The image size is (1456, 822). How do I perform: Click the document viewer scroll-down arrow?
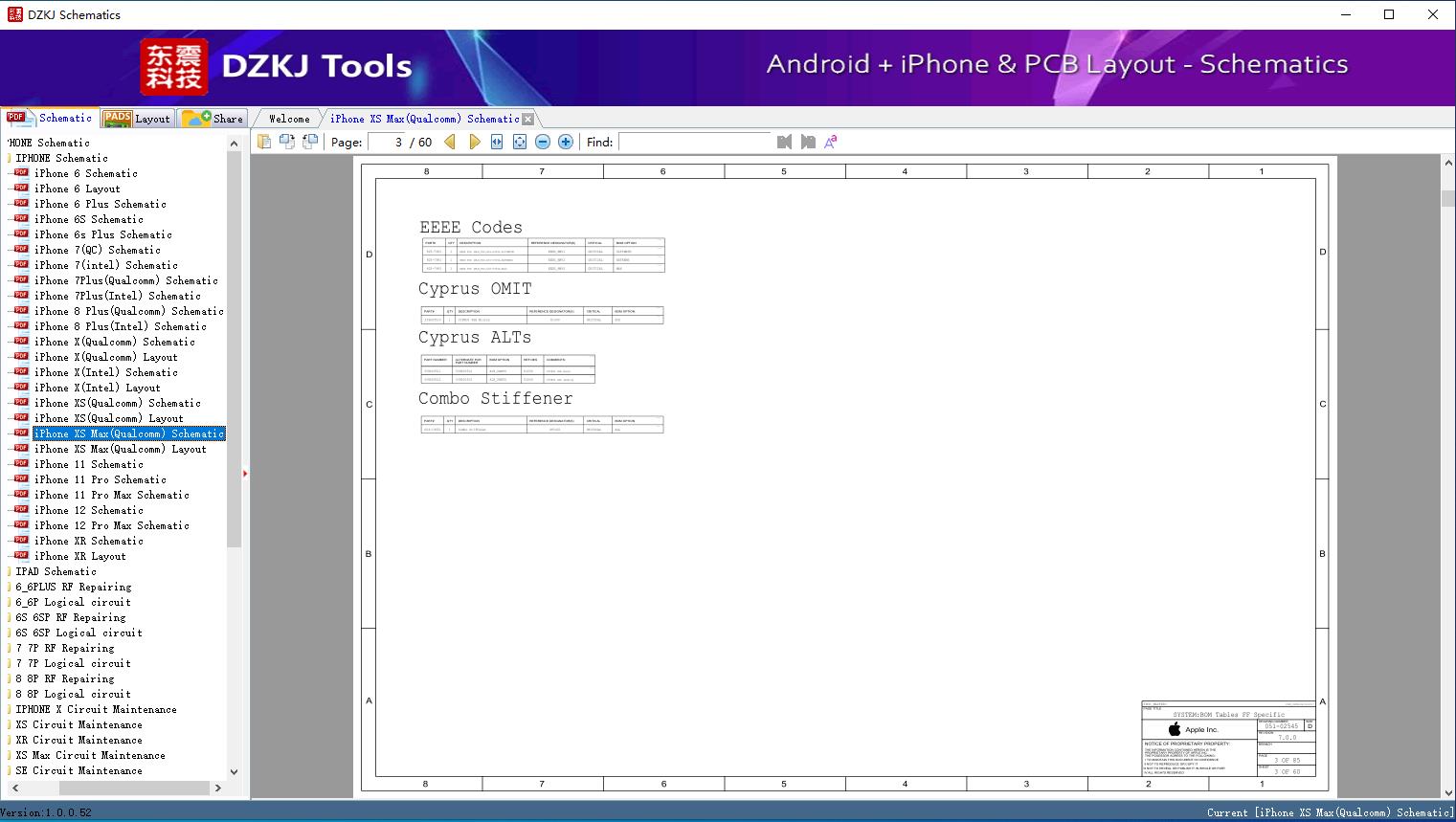click(x=1447, y=792)
